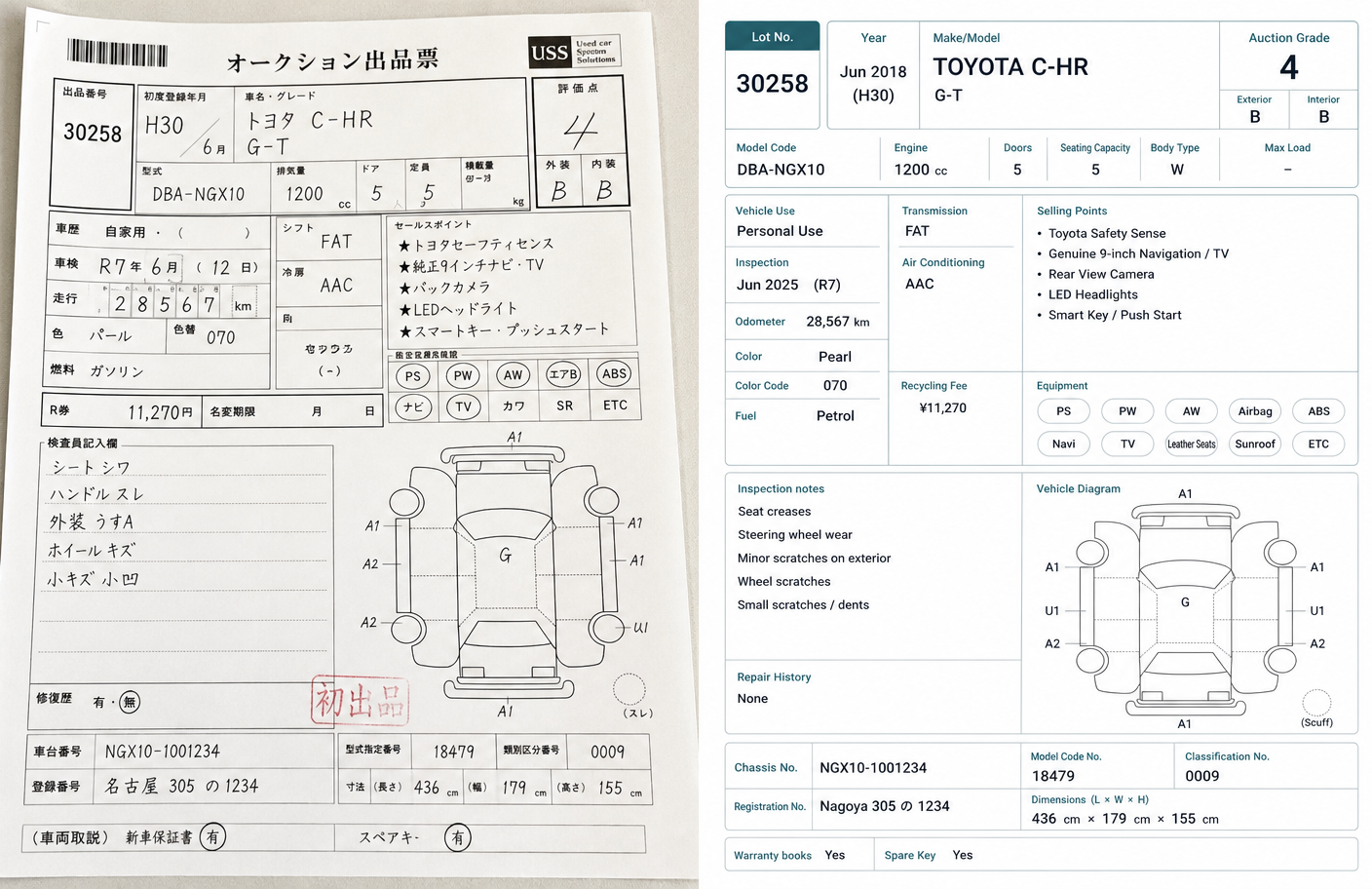The width and height of the screenshot is (1372, 889).
Task: Click the Personal Use vehicle use value
Action: coord(780,231)
